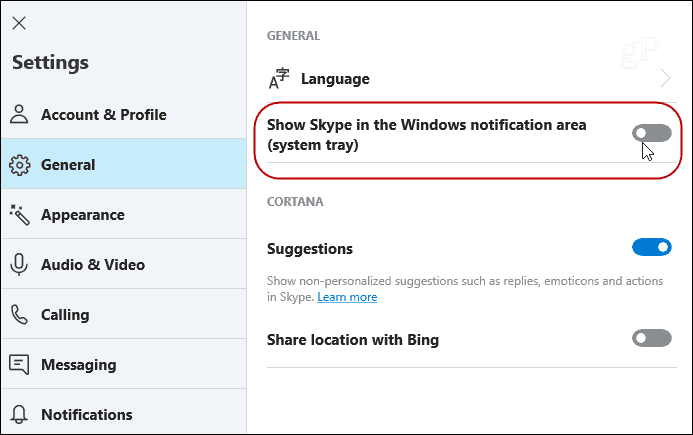Click the gear icon next to General
This screenshot has height=435, width=693.
(19, 165)
